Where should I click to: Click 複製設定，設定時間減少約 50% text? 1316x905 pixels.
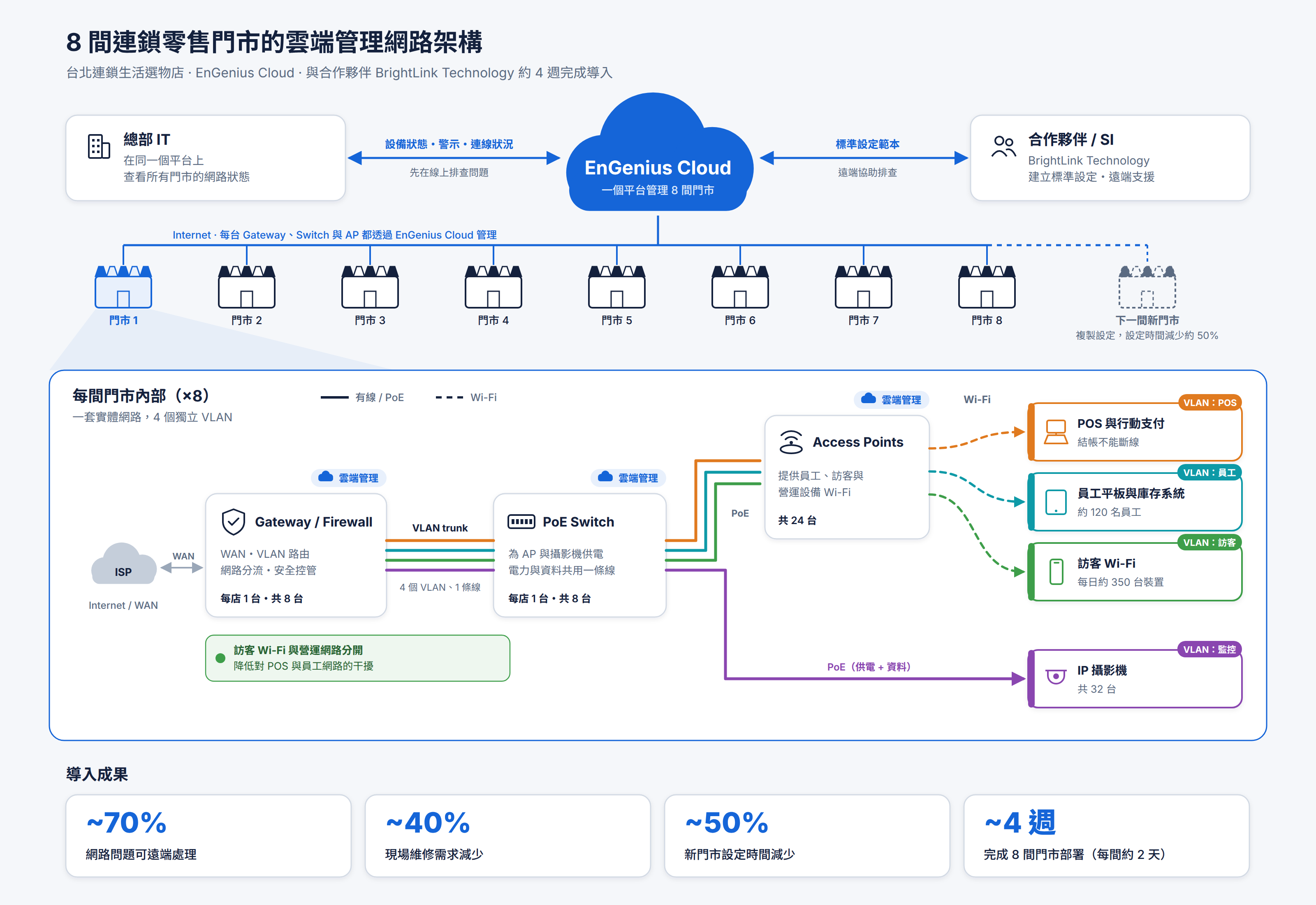point(1147,335)
